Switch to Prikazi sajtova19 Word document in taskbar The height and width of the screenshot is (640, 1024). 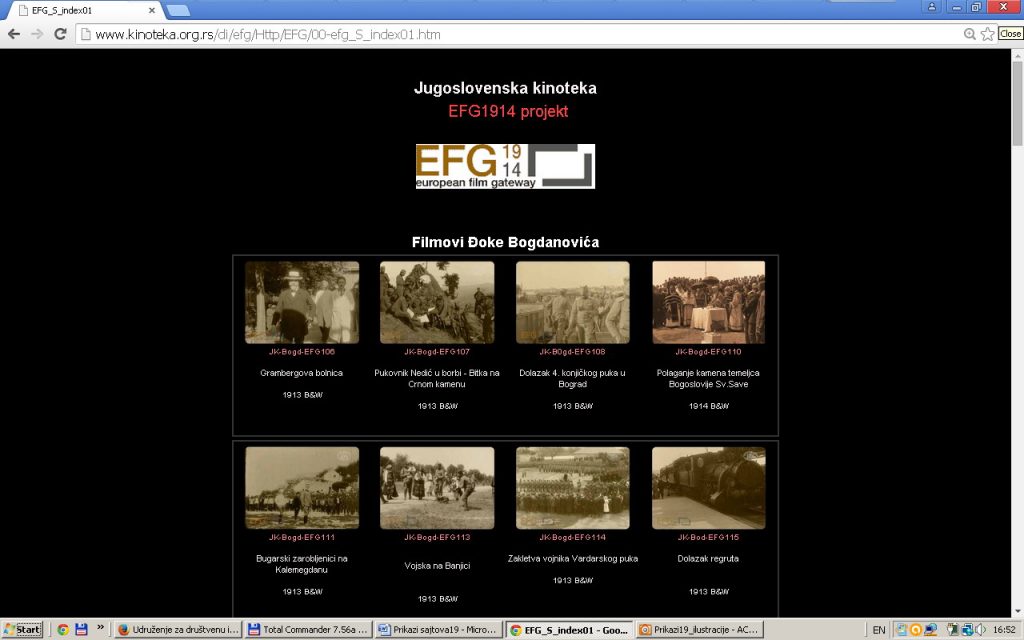(x=436, y=630)
